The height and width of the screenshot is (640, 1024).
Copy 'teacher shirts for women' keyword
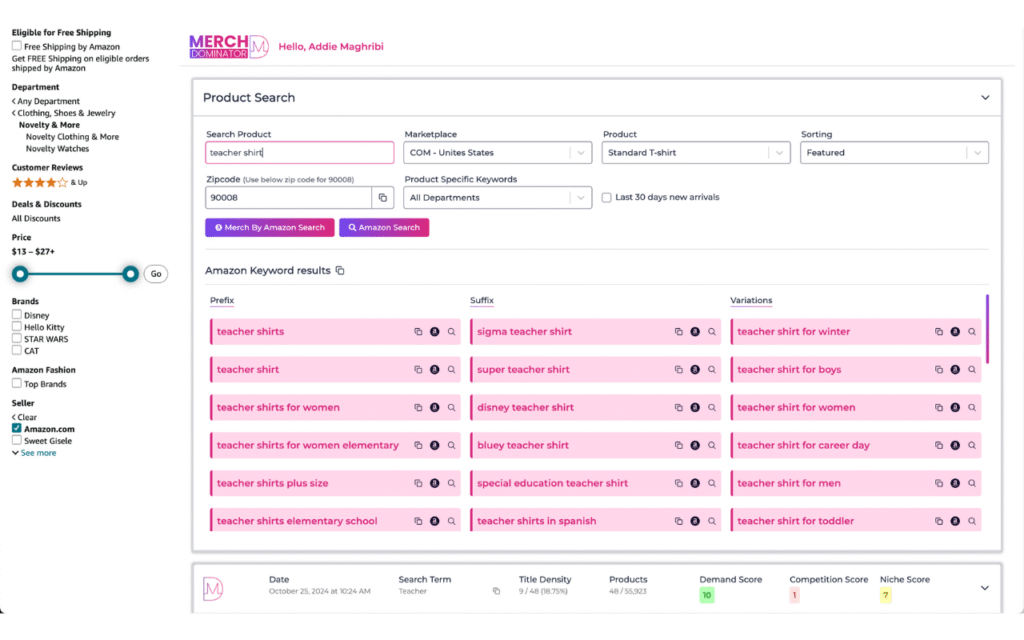tap(418, 408)
